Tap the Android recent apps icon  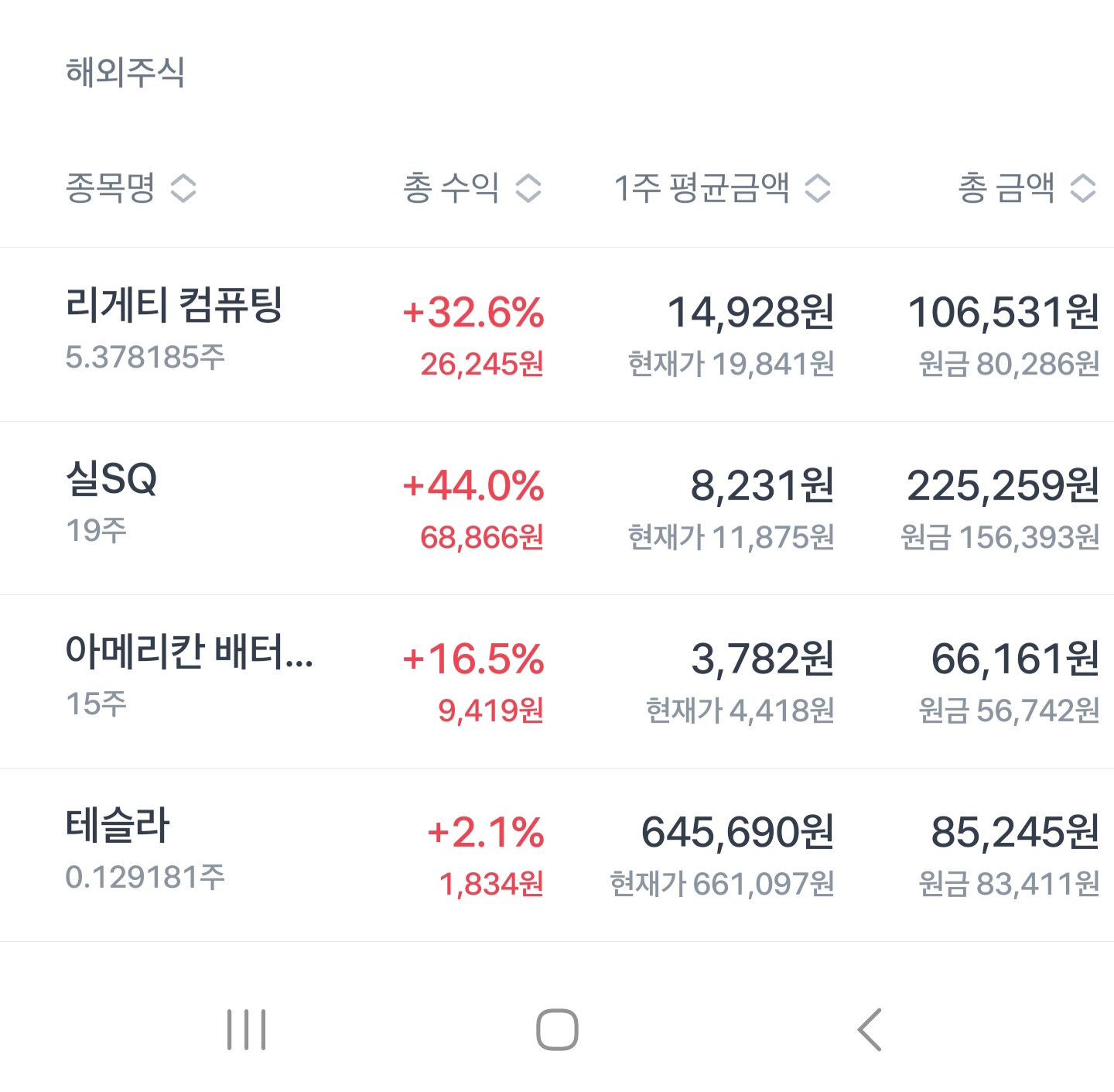[x=247, y=1029]
